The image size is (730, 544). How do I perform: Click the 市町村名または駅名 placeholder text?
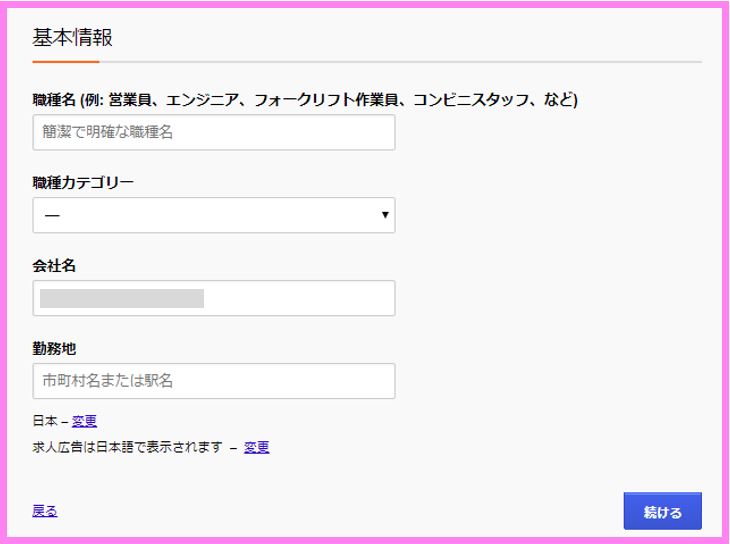click(108, 381)
